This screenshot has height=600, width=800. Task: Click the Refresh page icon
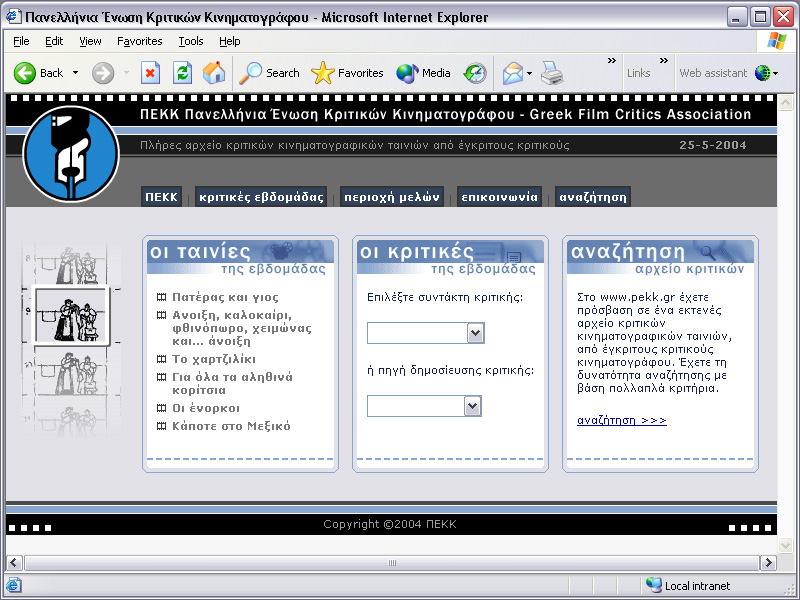coord(182,73)
